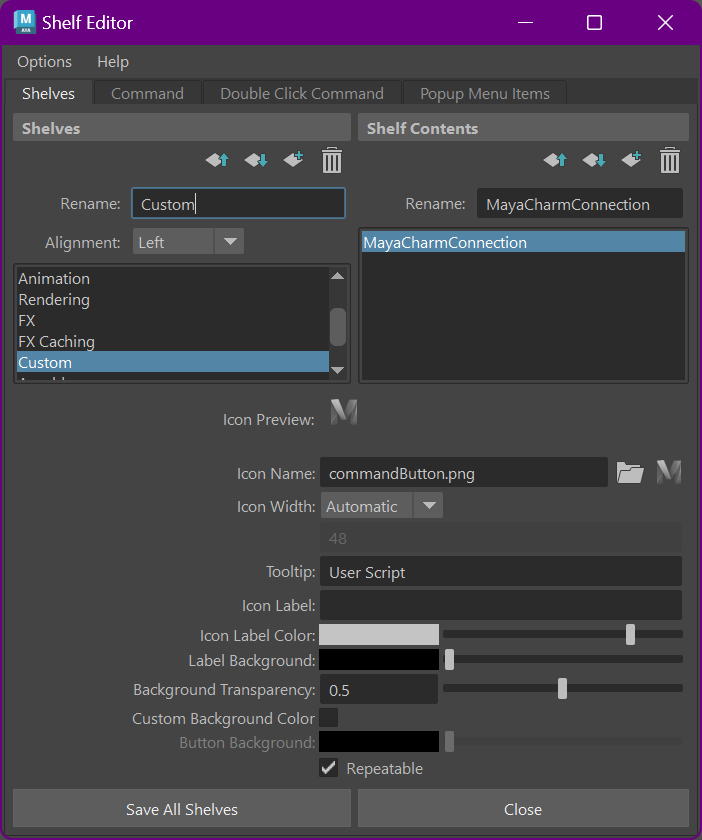Open Maya icon browser next to Icon Name
This screenshot has width=702, height=840.
tap(669, 472)
